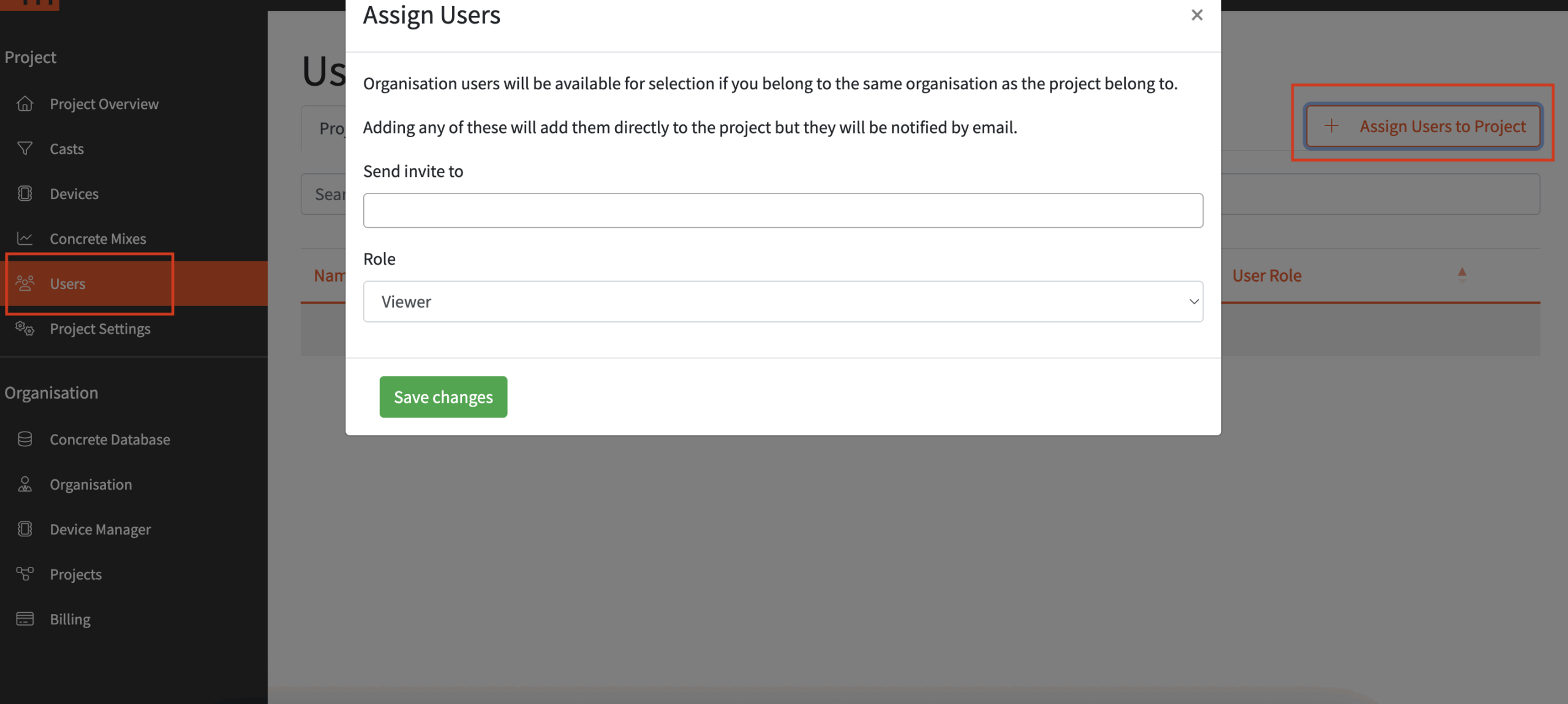This screenshot has width=1568, height=704.
Task: Close the Assign Users dialog
Action: pos(1196,15)
